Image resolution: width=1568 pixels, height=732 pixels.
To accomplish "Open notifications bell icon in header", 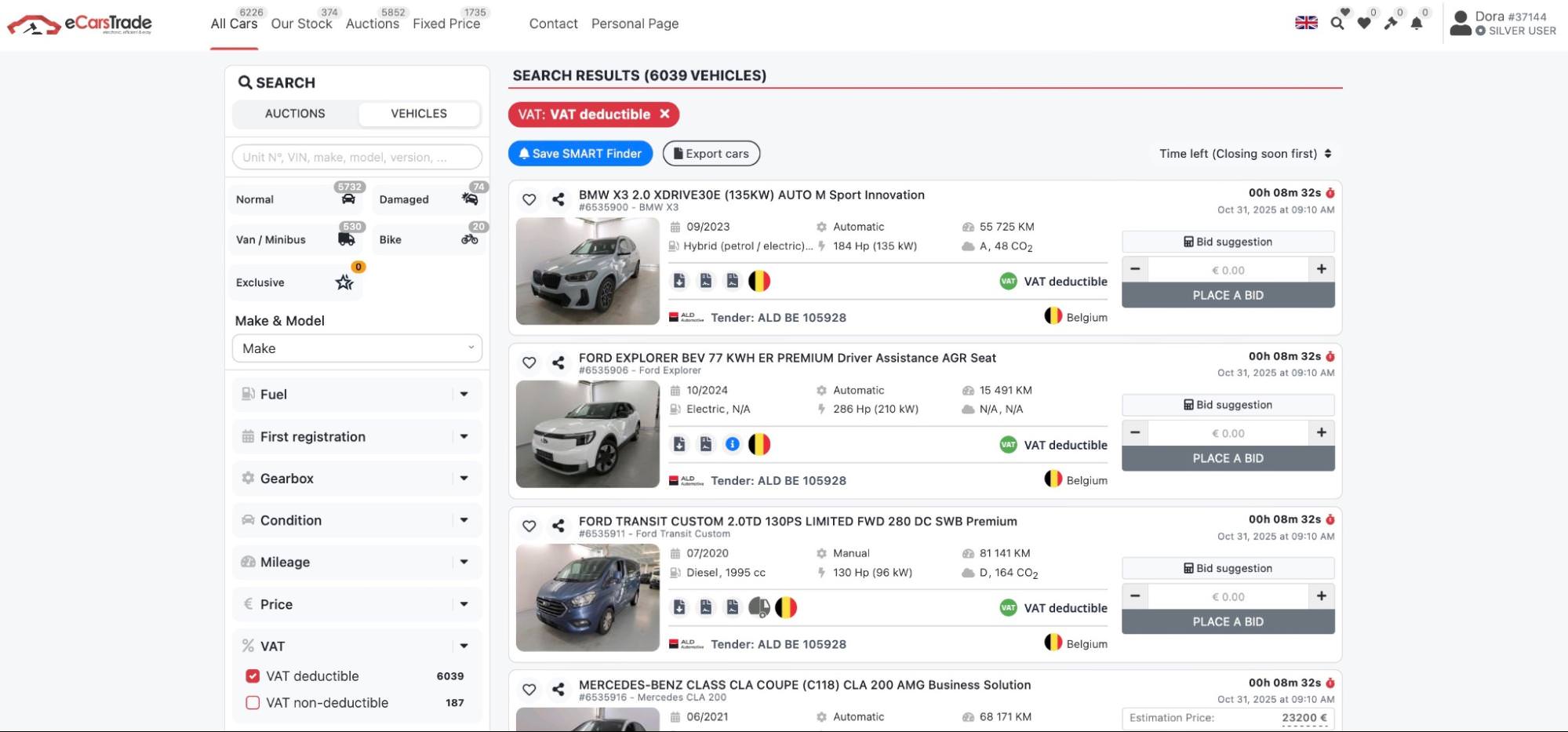I will pyautogui.click(x=1417, y=24).
